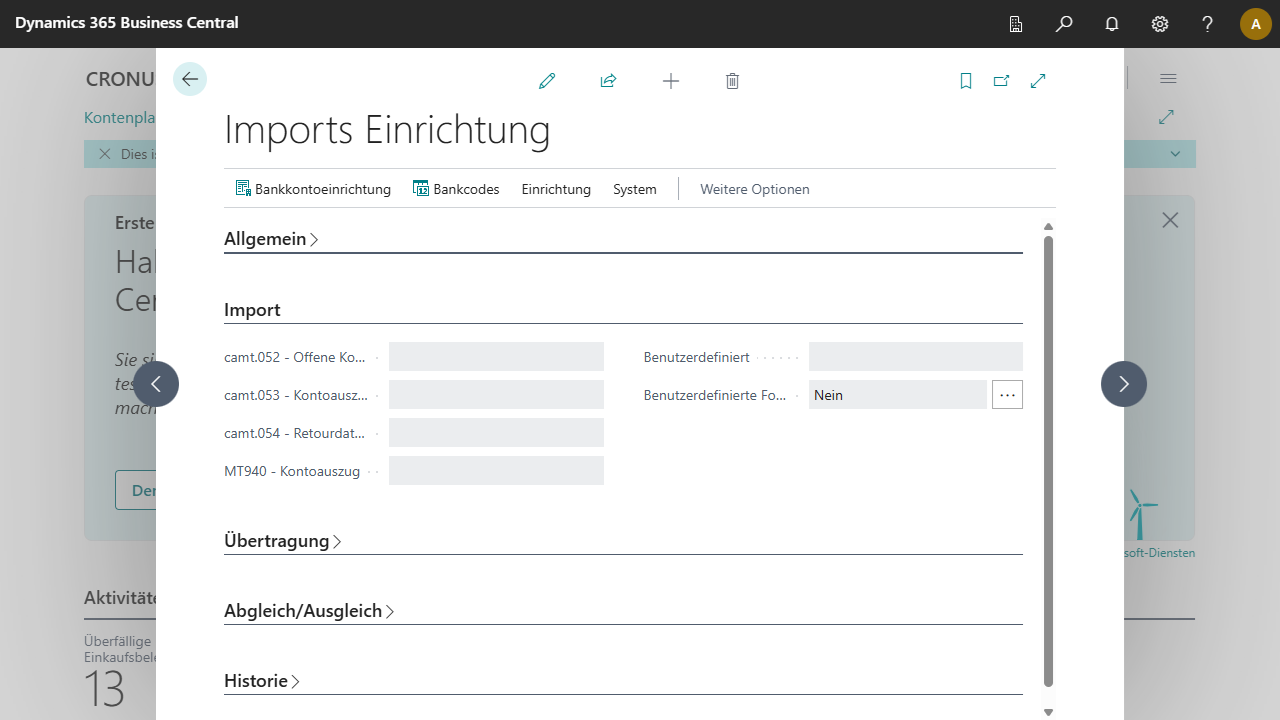Click the trash delete icon
The width and height of the screenshot is (1280, 720).
pos(732,81)
